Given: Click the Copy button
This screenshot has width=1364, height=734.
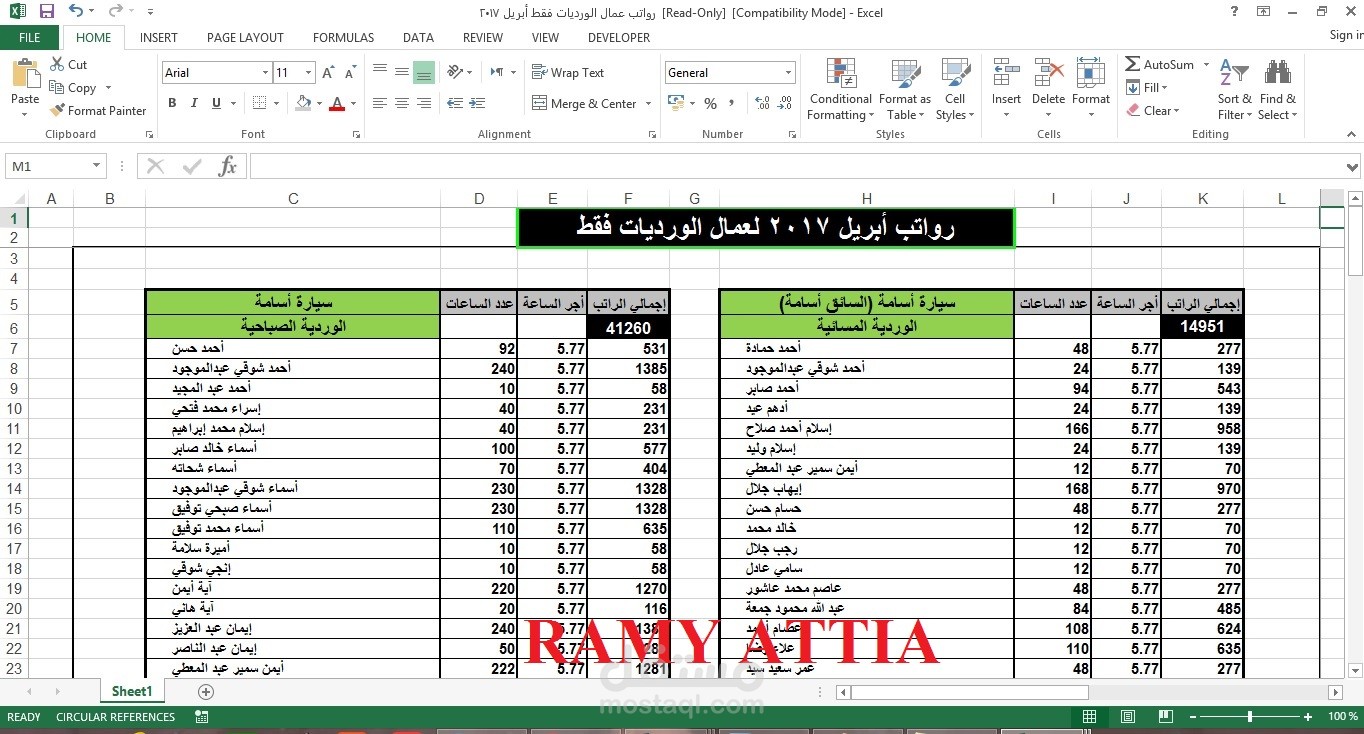Looking at the screenshot, I should click(73, 88).
